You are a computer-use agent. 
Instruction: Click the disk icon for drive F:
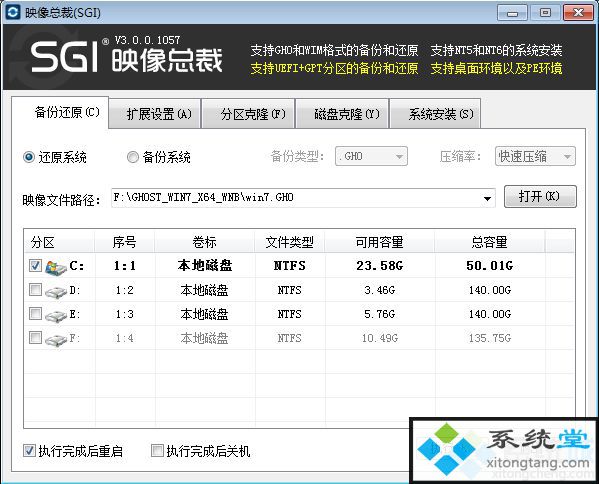(x=56, y=339)
